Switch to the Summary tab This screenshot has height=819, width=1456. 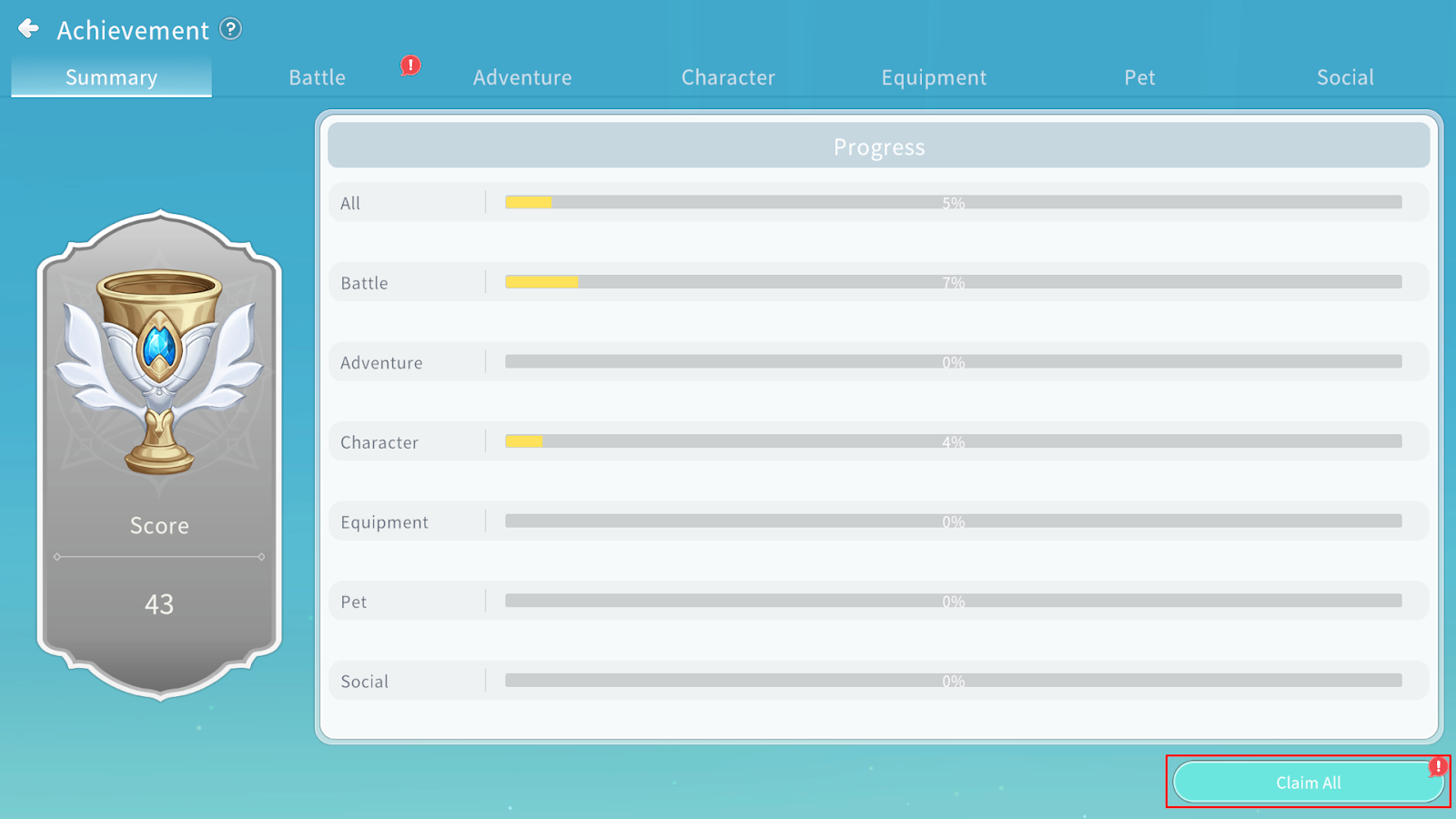[x=111, y=77]
